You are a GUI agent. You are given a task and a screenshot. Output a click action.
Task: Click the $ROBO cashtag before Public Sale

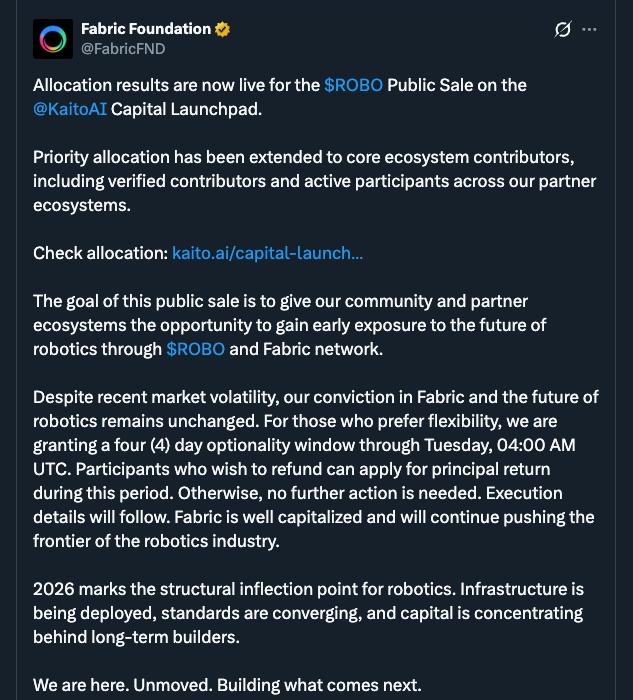[353, 85]
